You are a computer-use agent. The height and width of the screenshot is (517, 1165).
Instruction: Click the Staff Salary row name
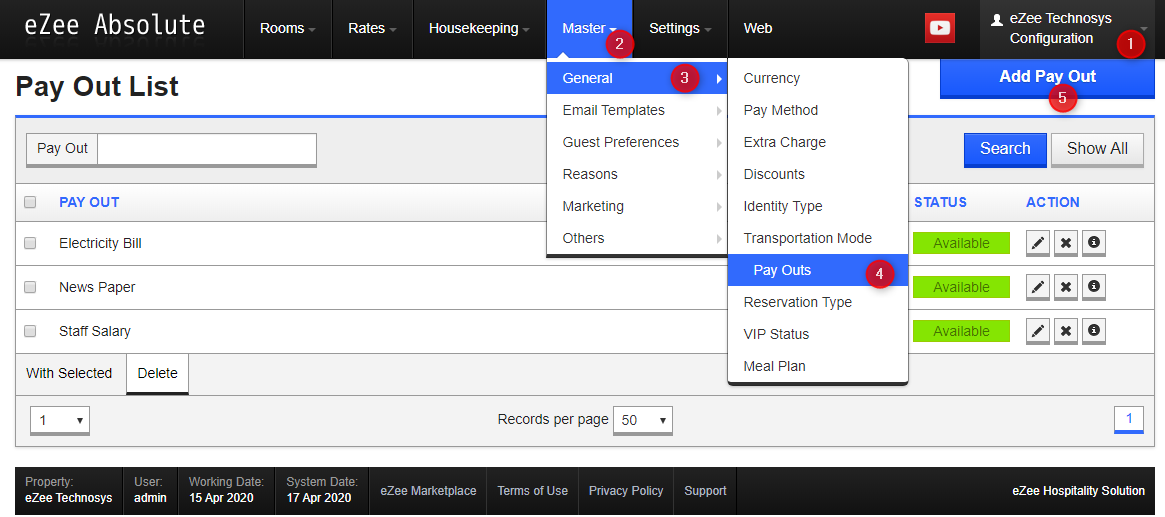pyautogui.click(x=95, y=331)
